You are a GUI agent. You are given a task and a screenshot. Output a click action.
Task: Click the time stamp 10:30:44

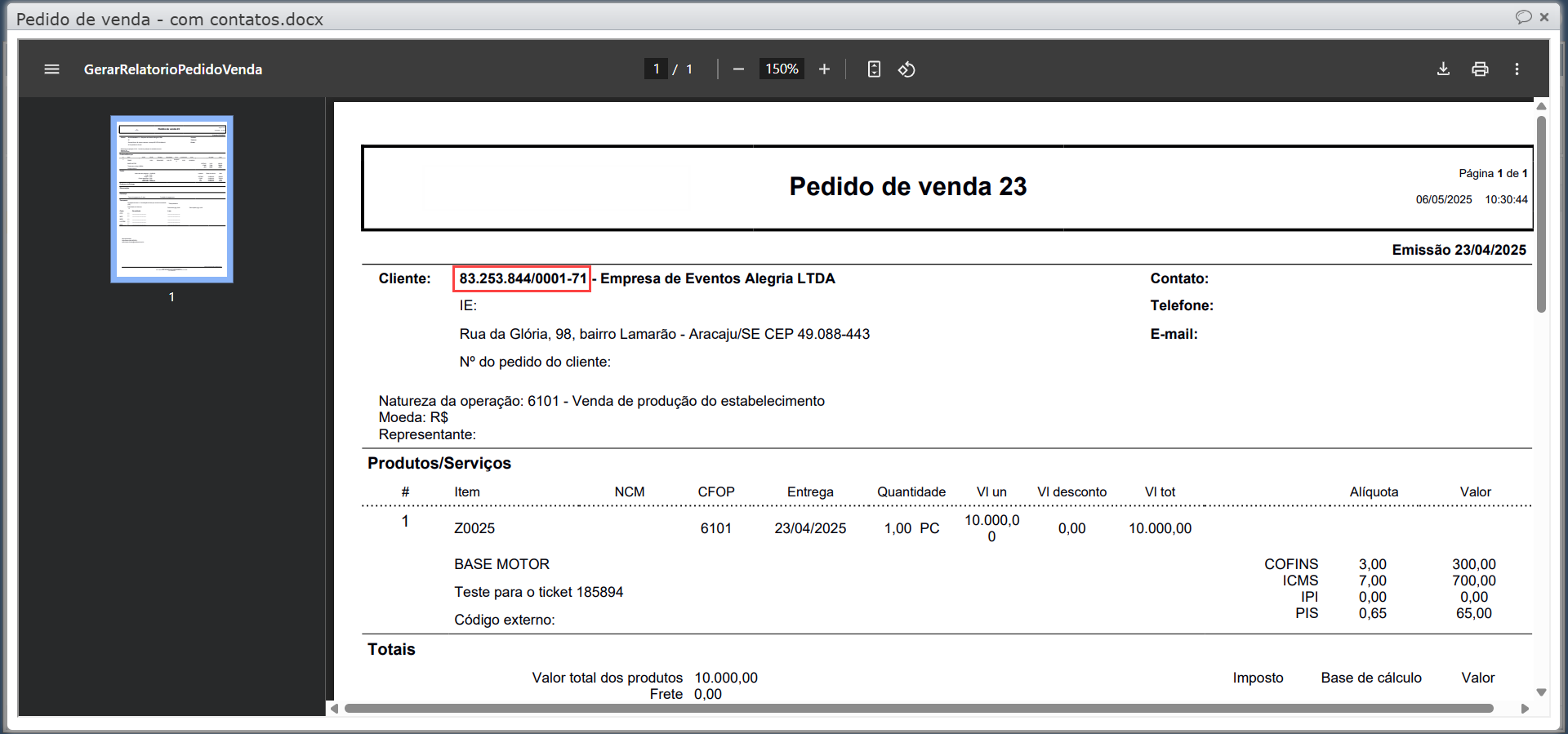tap(1506, 199)
